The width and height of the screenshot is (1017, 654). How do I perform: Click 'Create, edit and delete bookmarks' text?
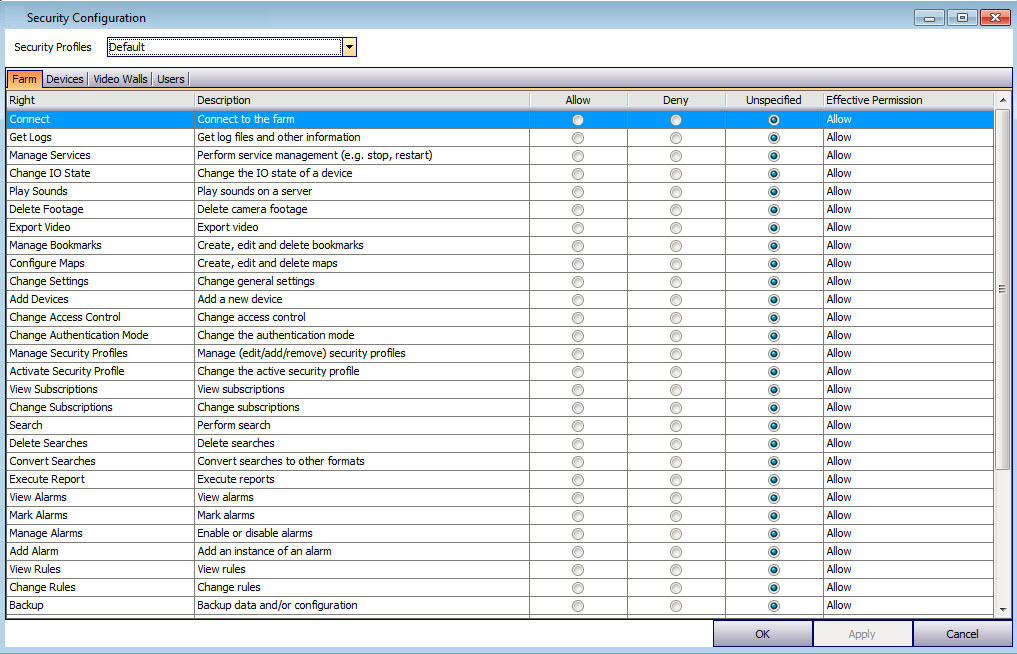coord(280,245)
